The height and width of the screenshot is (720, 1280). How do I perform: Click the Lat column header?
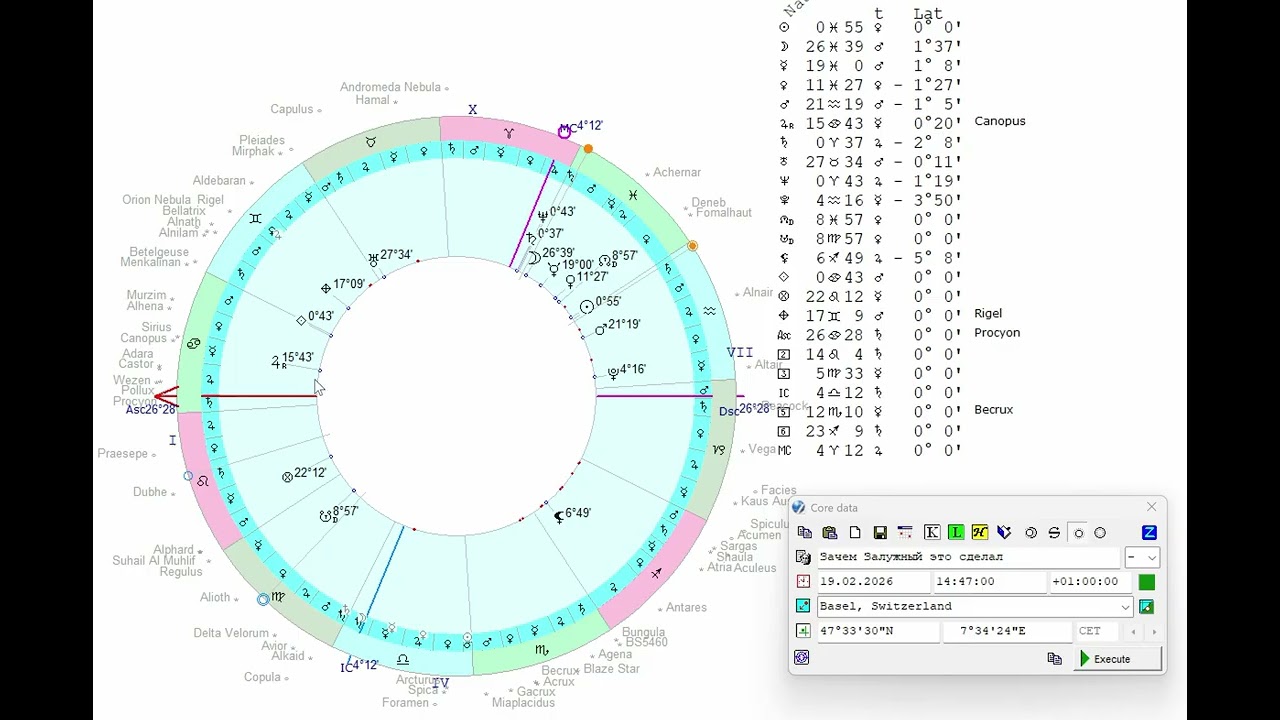[928, 14]
